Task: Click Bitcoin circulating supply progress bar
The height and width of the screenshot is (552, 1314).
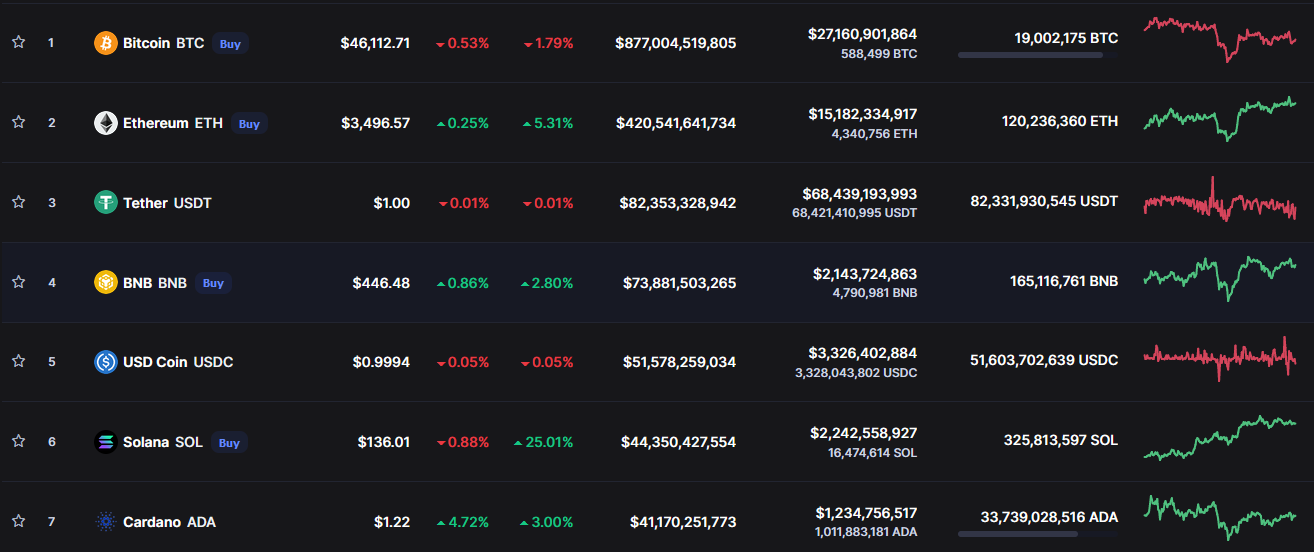Action: [x=1038, y=55]
